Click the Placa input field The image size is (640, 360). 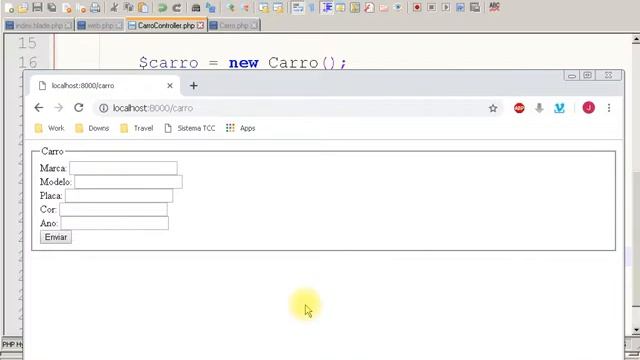tap(119, 196)
